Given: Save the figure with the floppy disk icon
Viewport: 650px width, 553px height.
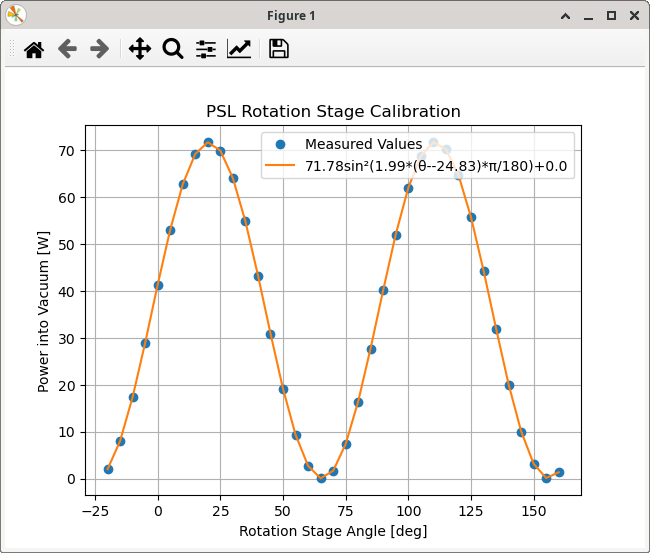Looking at the screenshot, I should [279, 49].
